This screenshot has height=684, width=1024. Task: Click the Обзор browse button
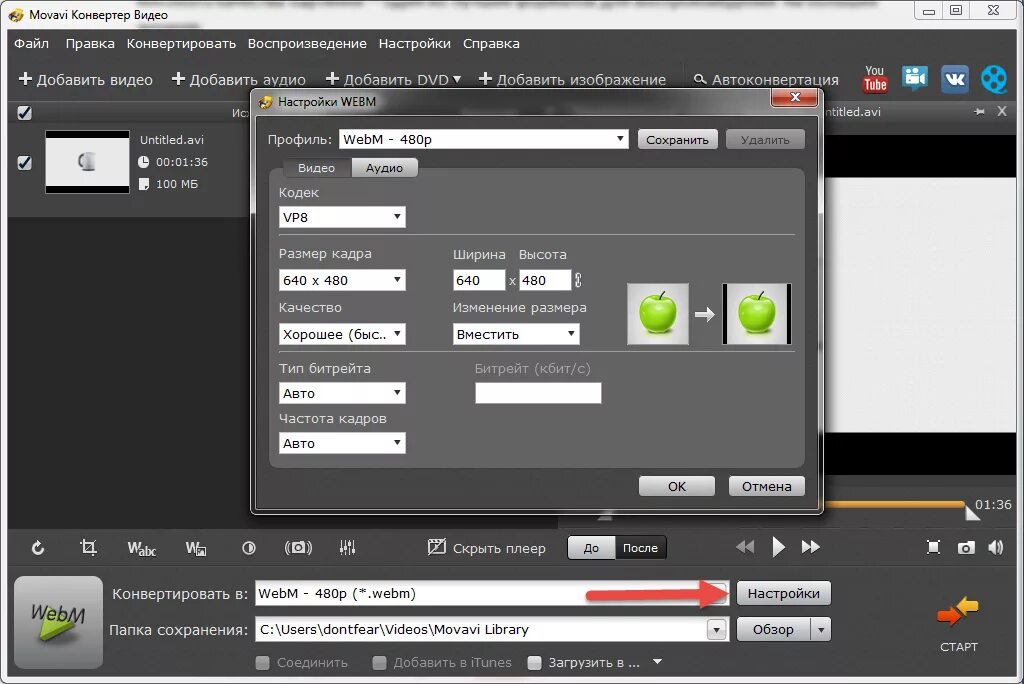click(x=774, y=630)
